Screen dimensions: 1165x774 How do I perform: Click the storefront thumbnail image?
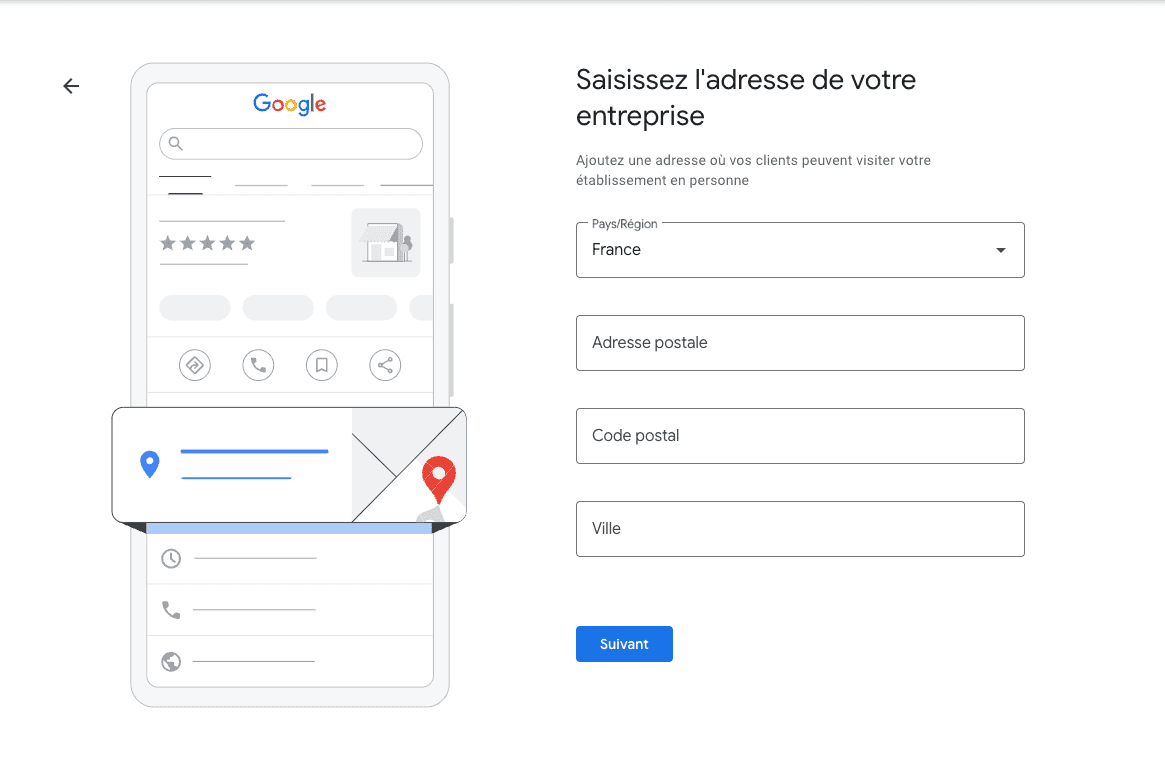coord(386,243)
